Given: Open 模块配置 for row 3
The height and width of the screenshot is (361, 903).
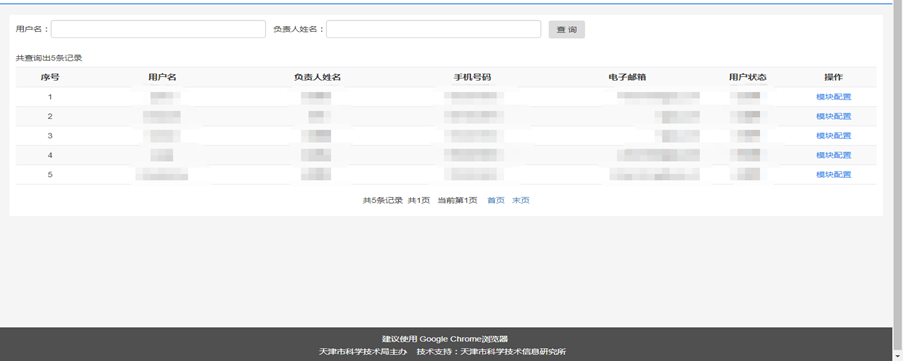Looking at the screenshot, I should tap(833, 136).
